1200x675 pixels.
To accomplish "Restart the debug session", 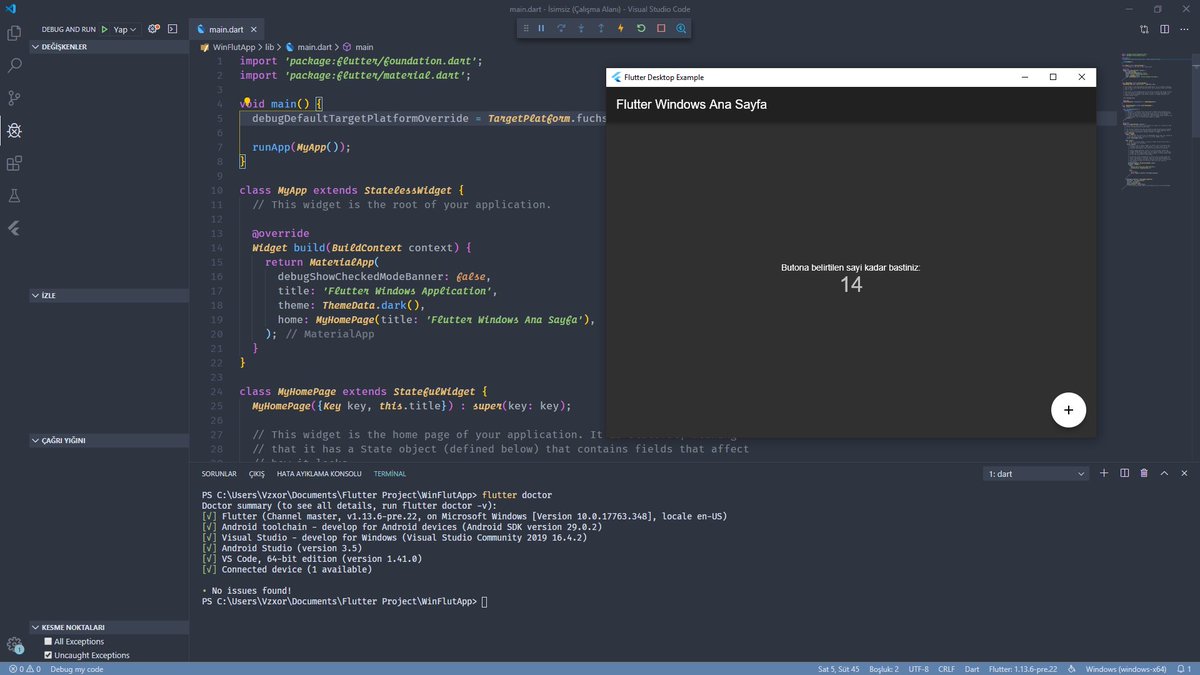I will (641, 29).
